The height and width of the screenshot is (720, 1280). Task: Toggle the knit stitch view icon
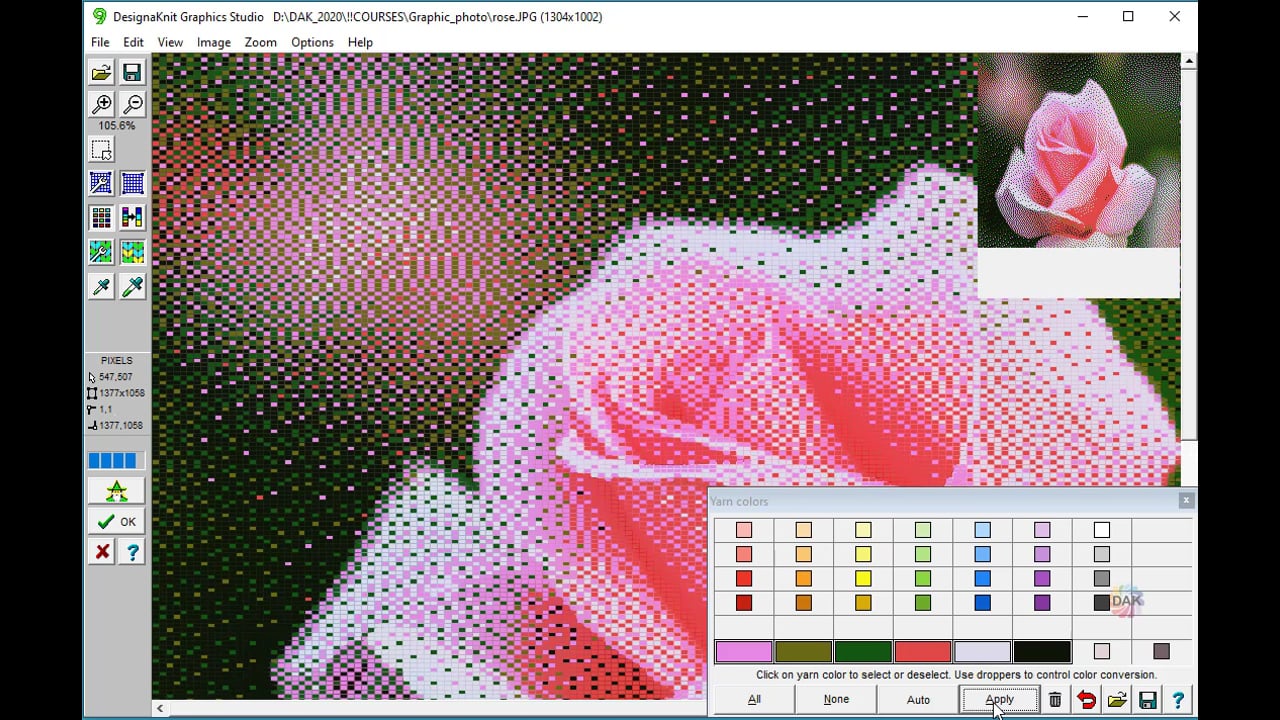click(x=132, y=251)
